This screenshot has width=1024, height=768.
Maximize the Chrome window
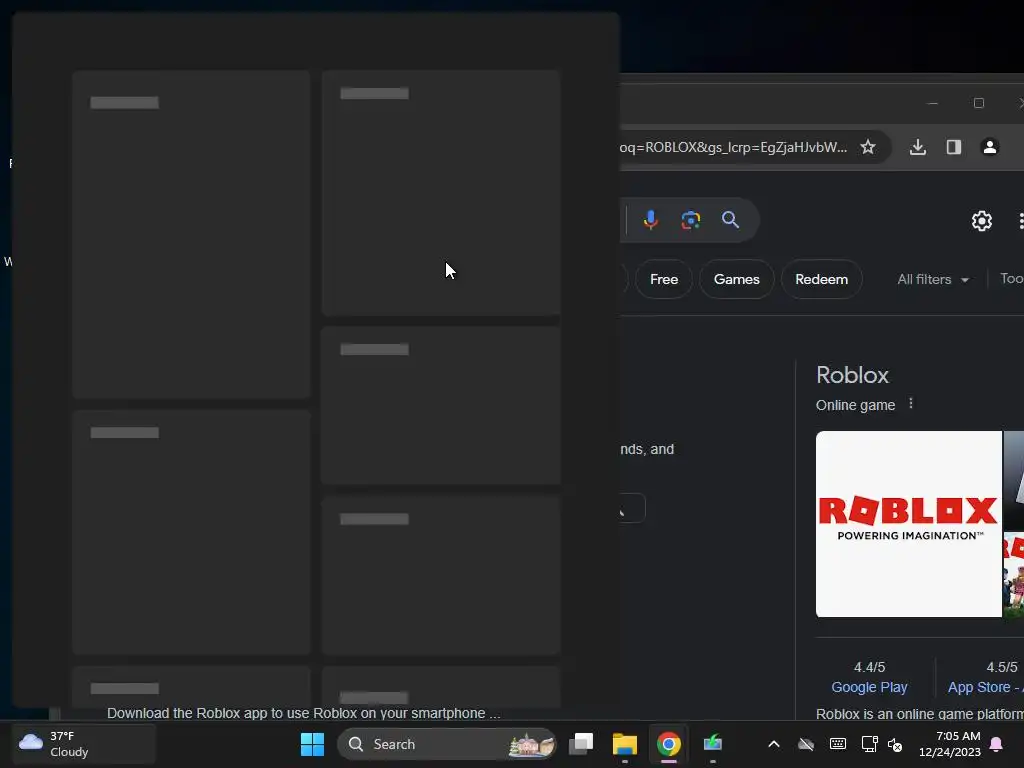coord(978,103)
